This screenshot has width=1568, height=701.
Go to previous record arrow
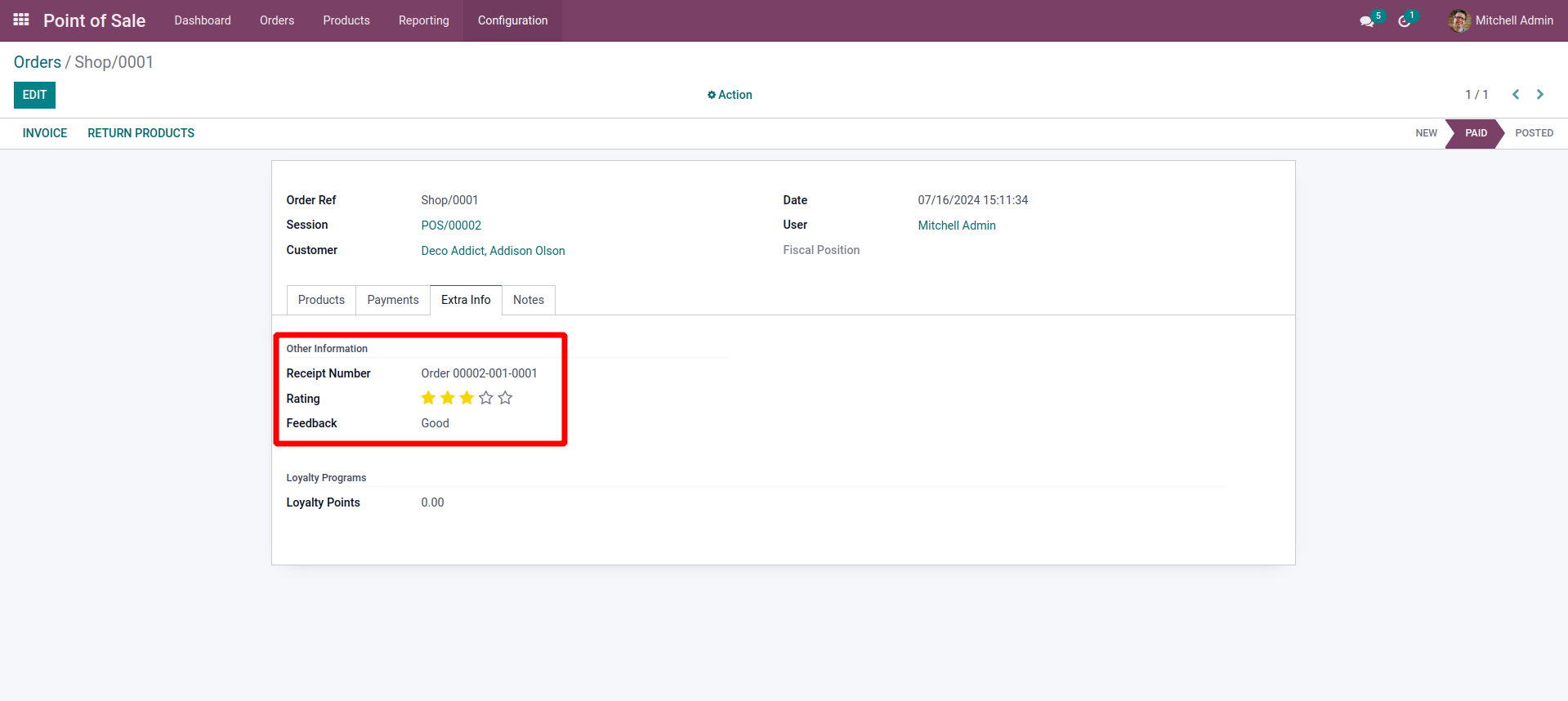(1516, 95)
